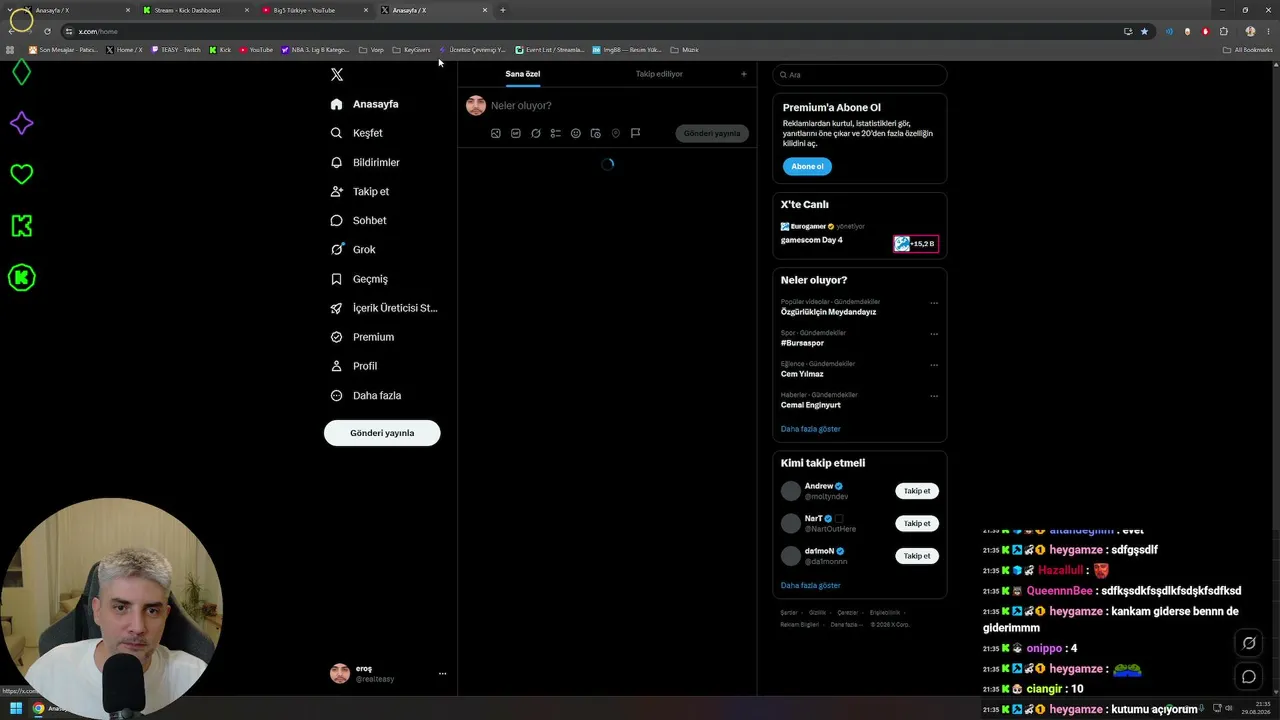Open options for Cemal Enginyurt trend
This screenshot has height=720, width=1280.
tap(934, 396)
